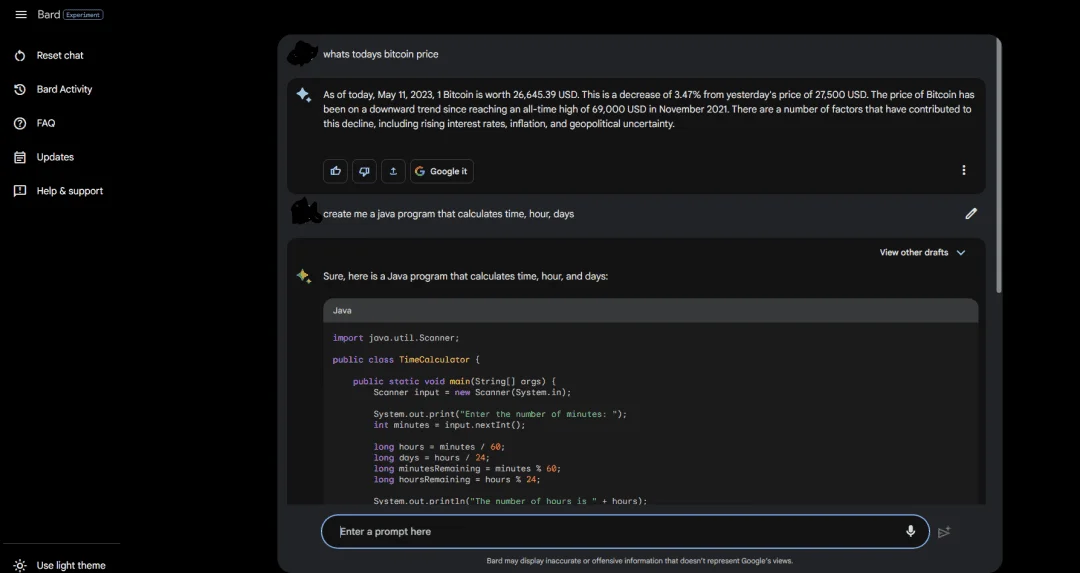Viewport: 1080px width, 573px height.
Task: Click the FAQ question mark icon
Action: coord(20,123)
